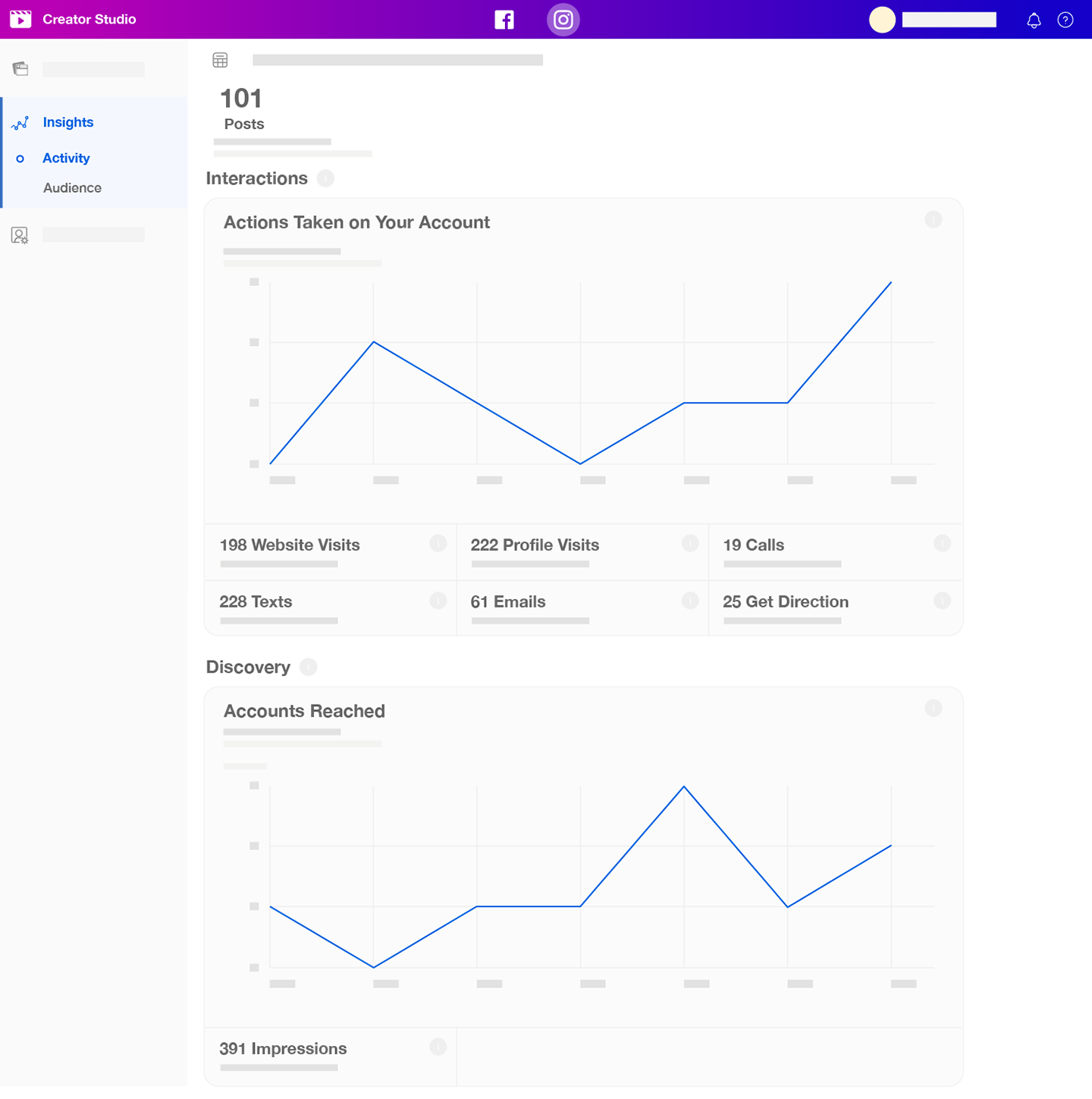Click the profile avatar in the header
The image size is (1092, 1099).
point(882,20)
